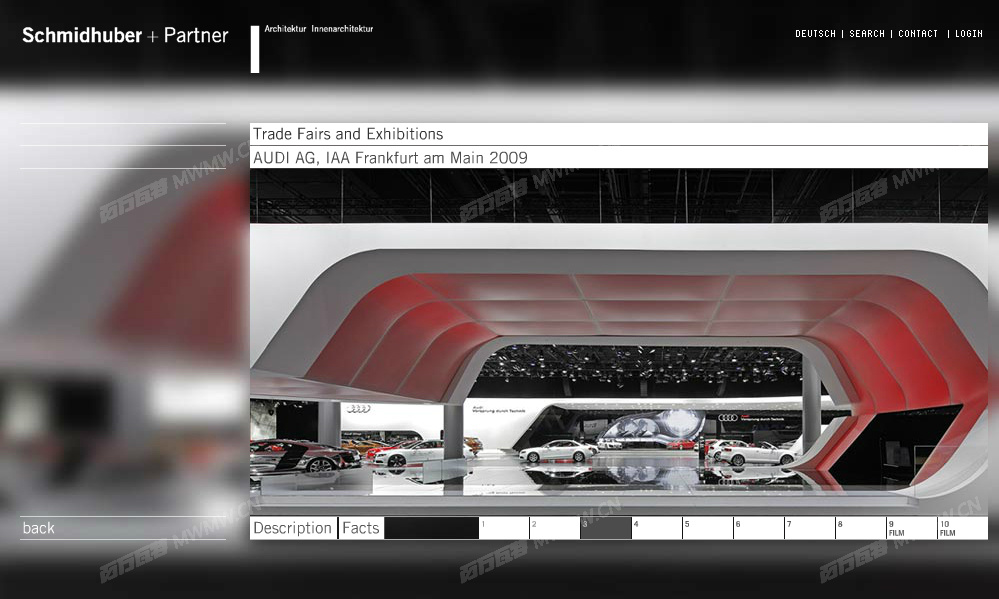999x599 pixels.
Task: Click the Trade Fairs and Exhibitions heading
Action: pyautogui.click(x=348, y=134)
